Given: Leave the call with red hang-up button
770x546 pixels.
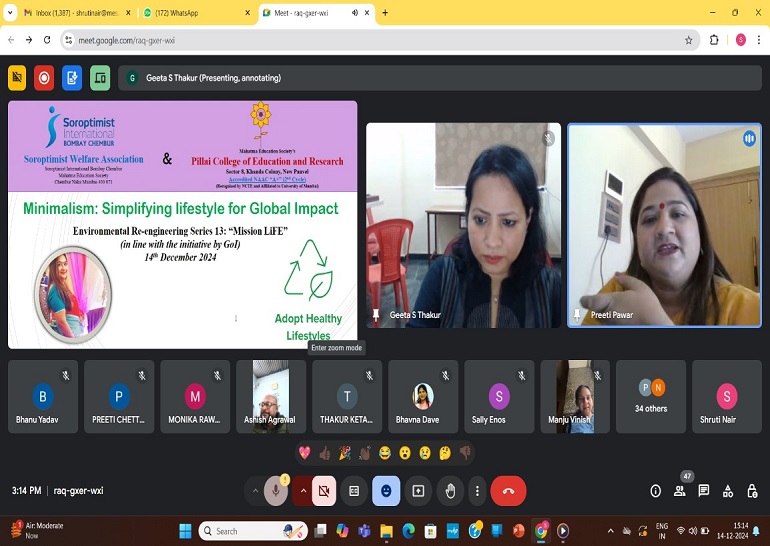Looking at the screenshot, I should (x=508, y=491).
